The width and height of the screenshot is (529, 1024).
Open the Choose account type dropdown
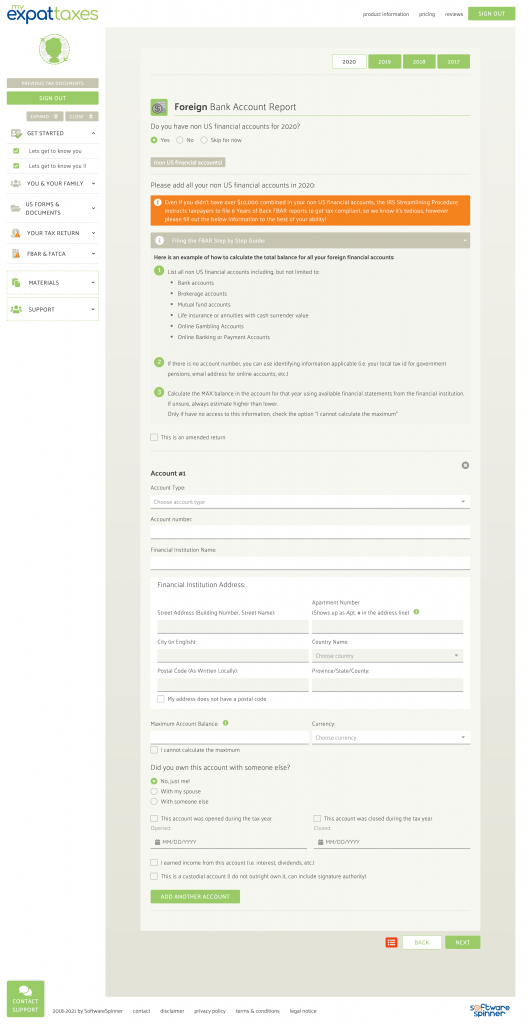[310, 502]
